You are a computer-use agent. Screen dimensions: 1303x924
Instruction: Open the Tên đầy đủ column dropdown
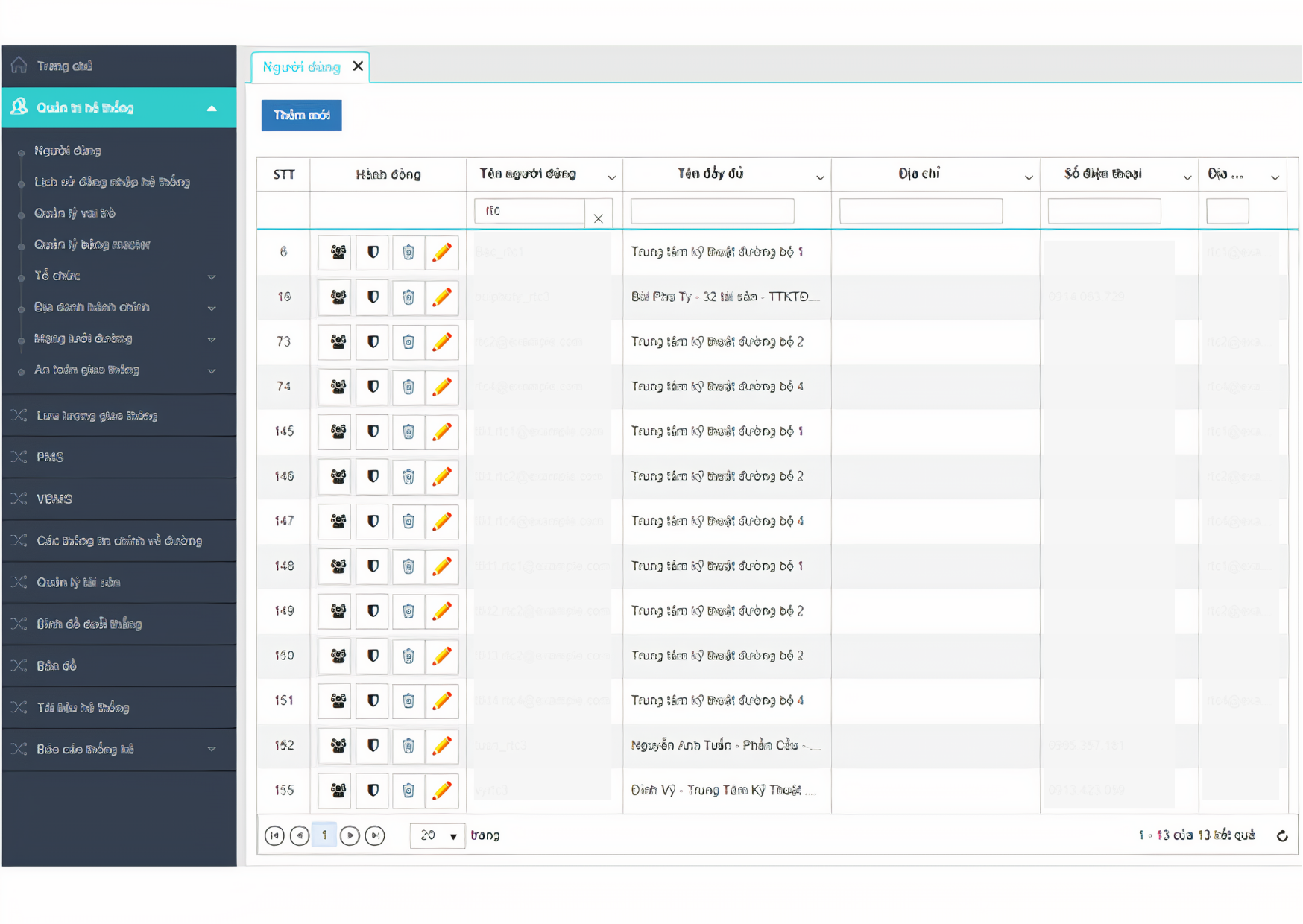click(x=820, y=177)
